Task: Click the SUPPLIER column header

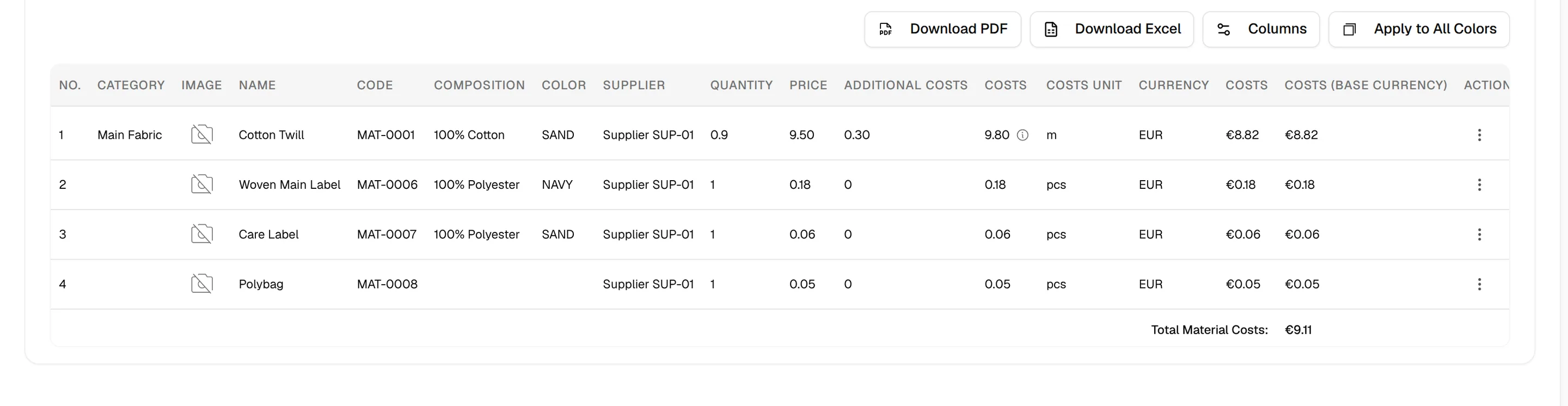Action: pyautogui.click(x=634, y=85)
